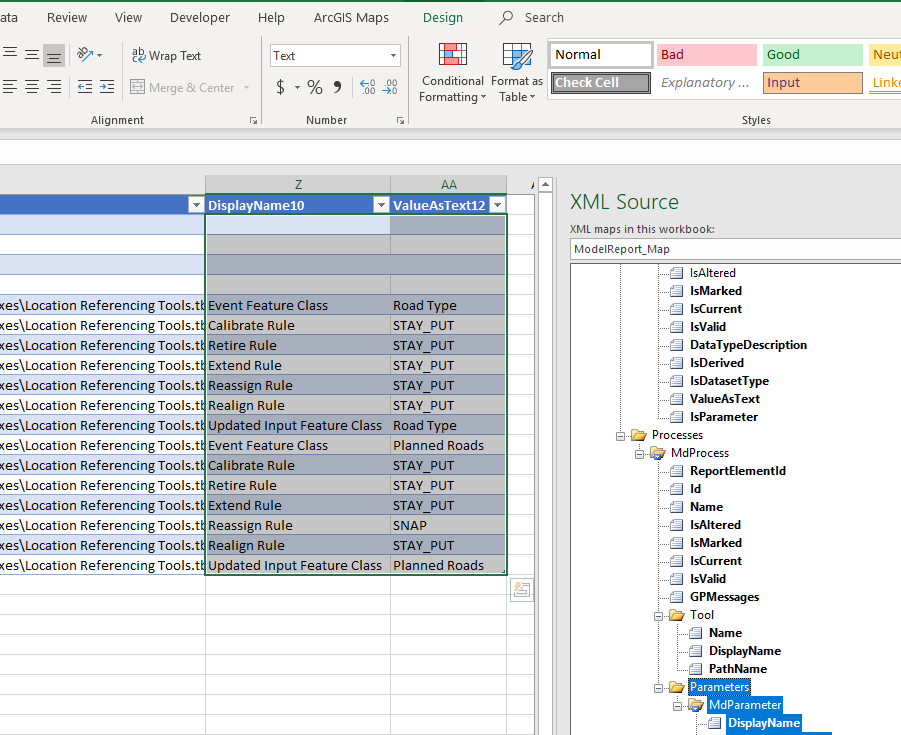Collapse the Tool node in XML Source
The height and width of the screenshot is (735, 901).
pos(659,615)
